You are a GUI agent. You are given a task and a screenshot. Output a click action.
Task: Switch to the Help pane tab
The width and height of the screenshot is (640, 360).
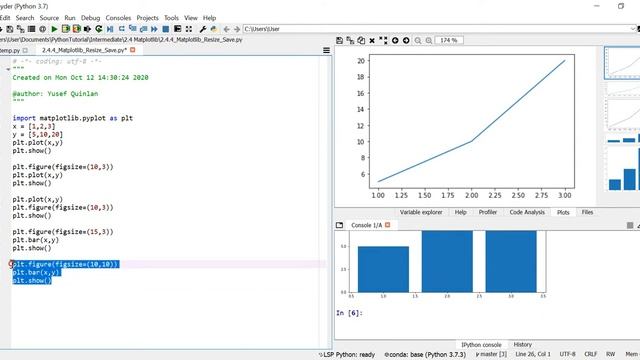[460, 212]
